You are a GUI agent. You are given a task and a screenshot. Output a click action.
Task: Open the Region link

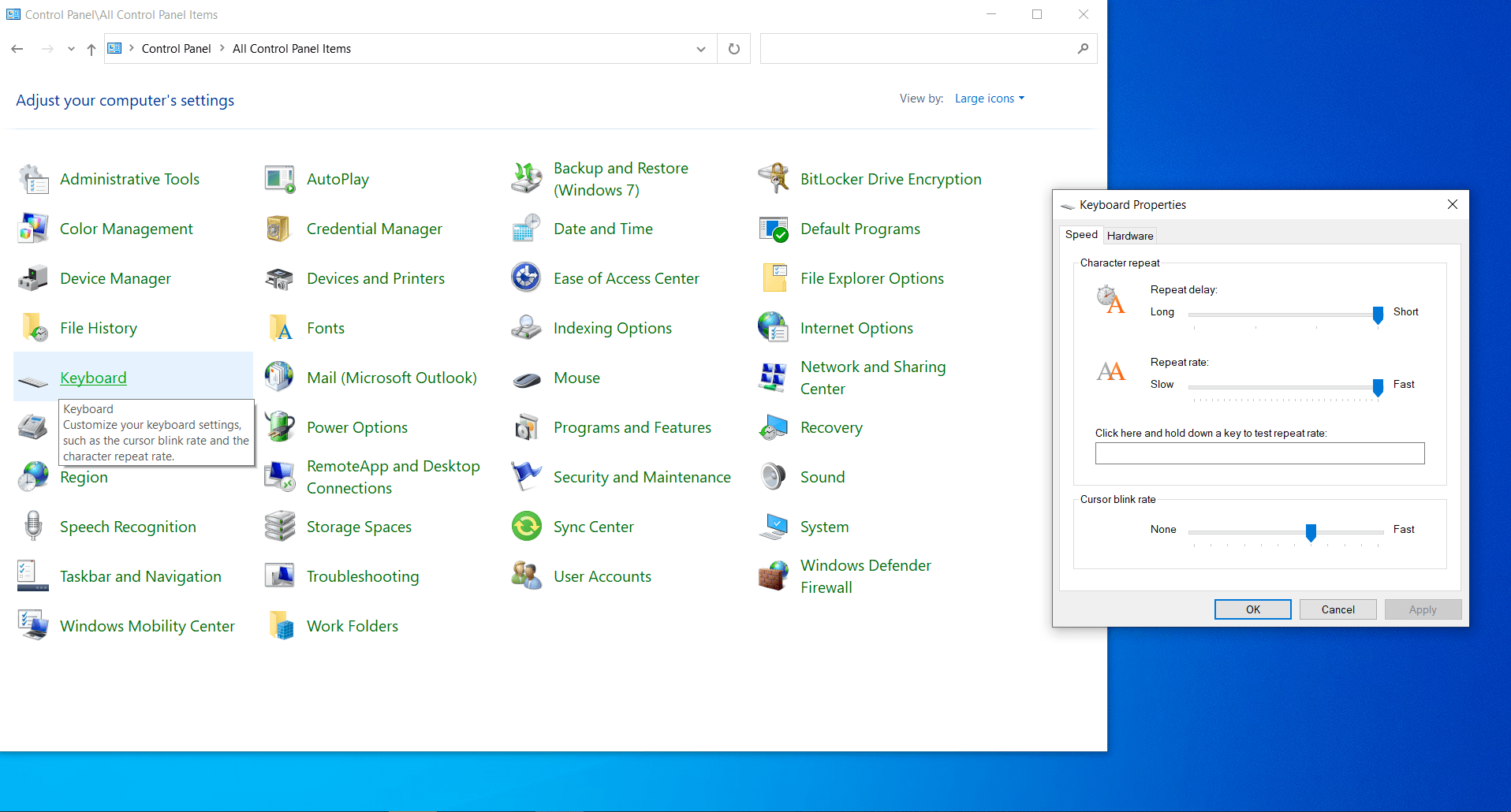(84, 478)
